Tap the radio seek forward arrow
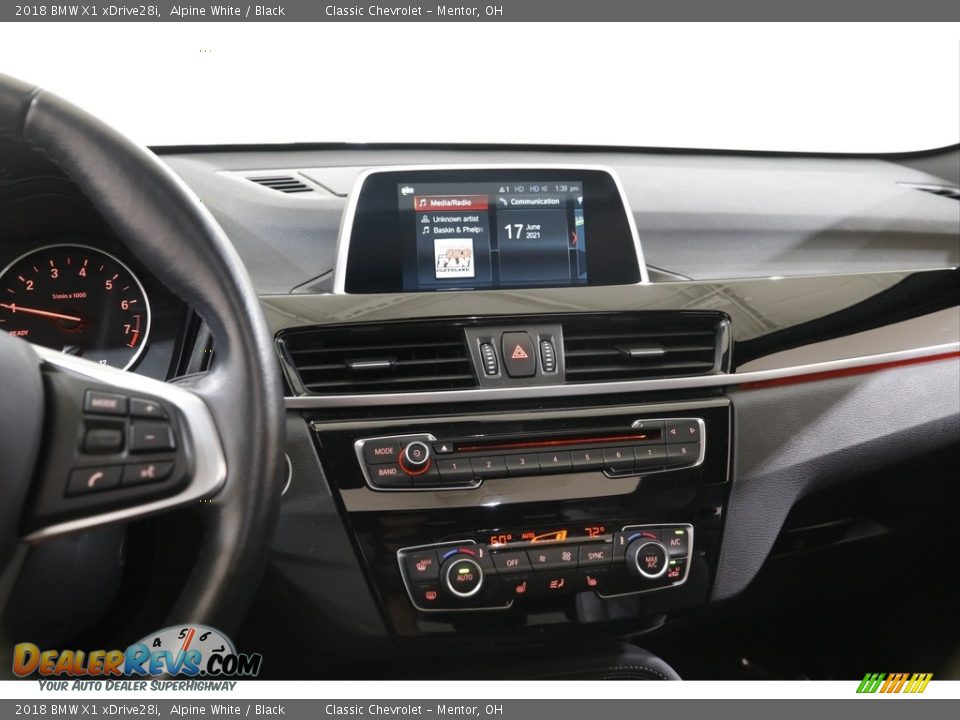960x720 pixels. coord(691,430)
